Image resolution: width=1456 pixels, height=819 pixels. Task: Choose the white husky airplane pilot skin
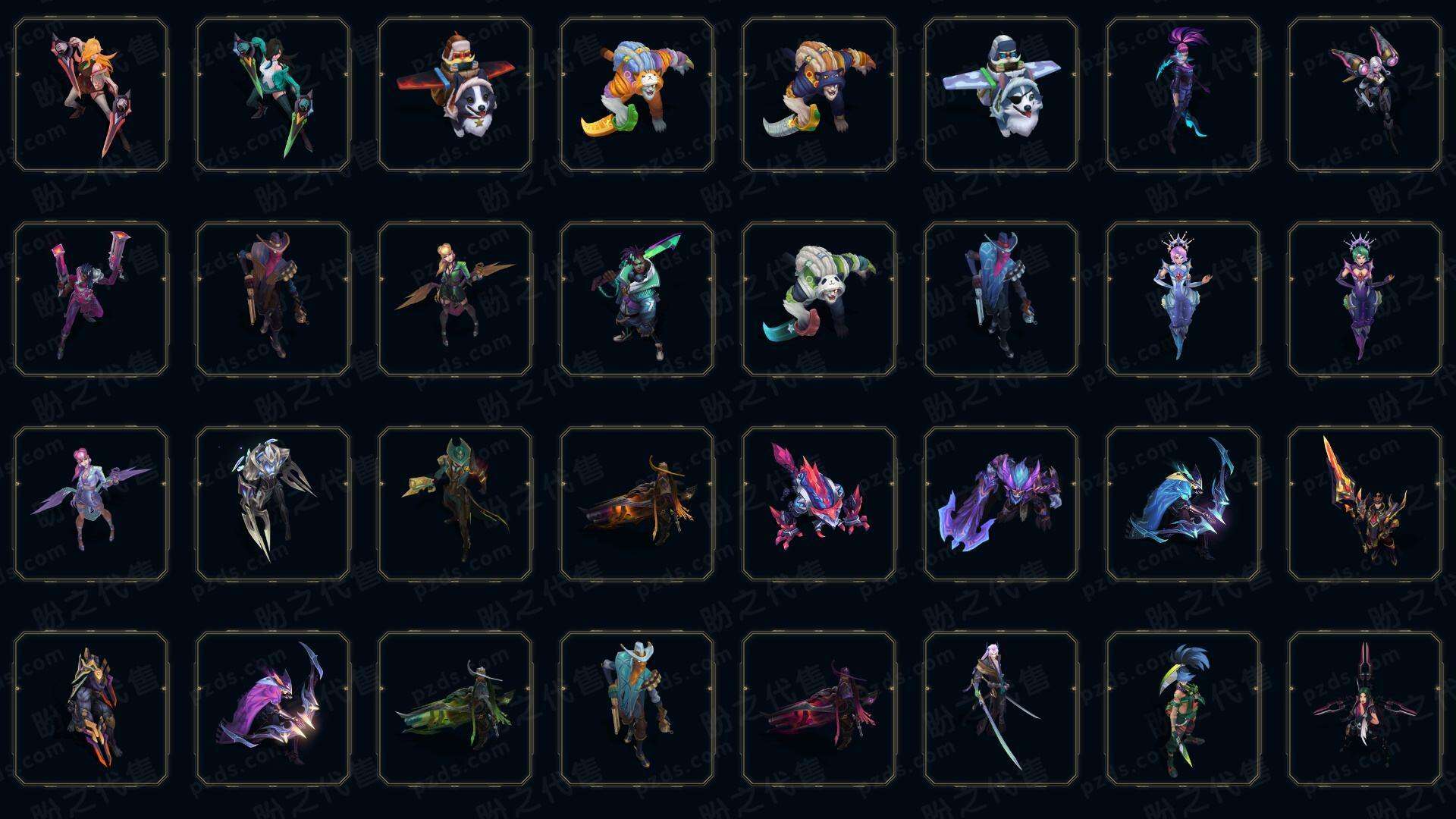pyautogui.click(x=1001, y=95)
